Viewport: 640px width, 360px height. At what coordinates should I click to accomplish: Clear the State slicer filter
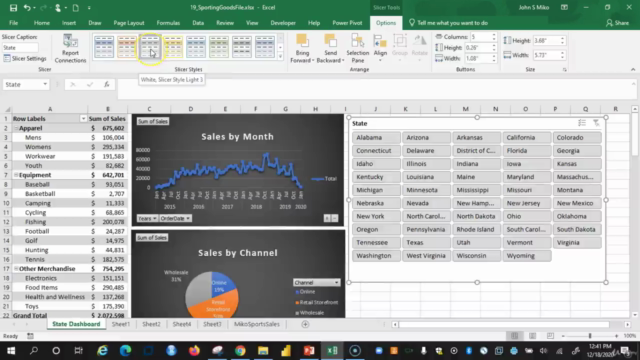point(596,123)
